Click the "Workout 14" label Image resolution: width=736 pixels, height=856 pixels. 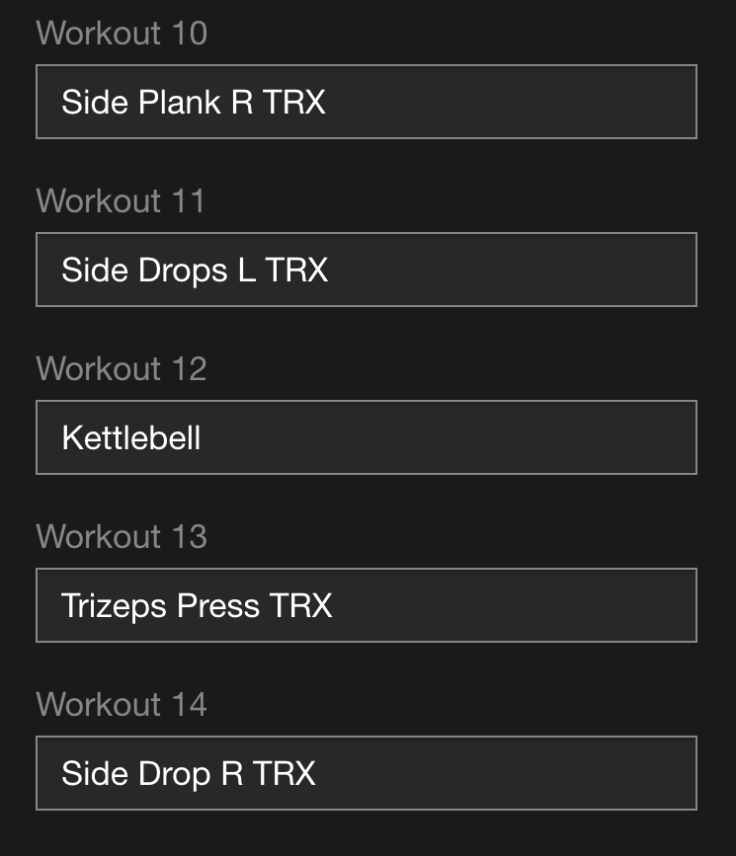(121, 705)
